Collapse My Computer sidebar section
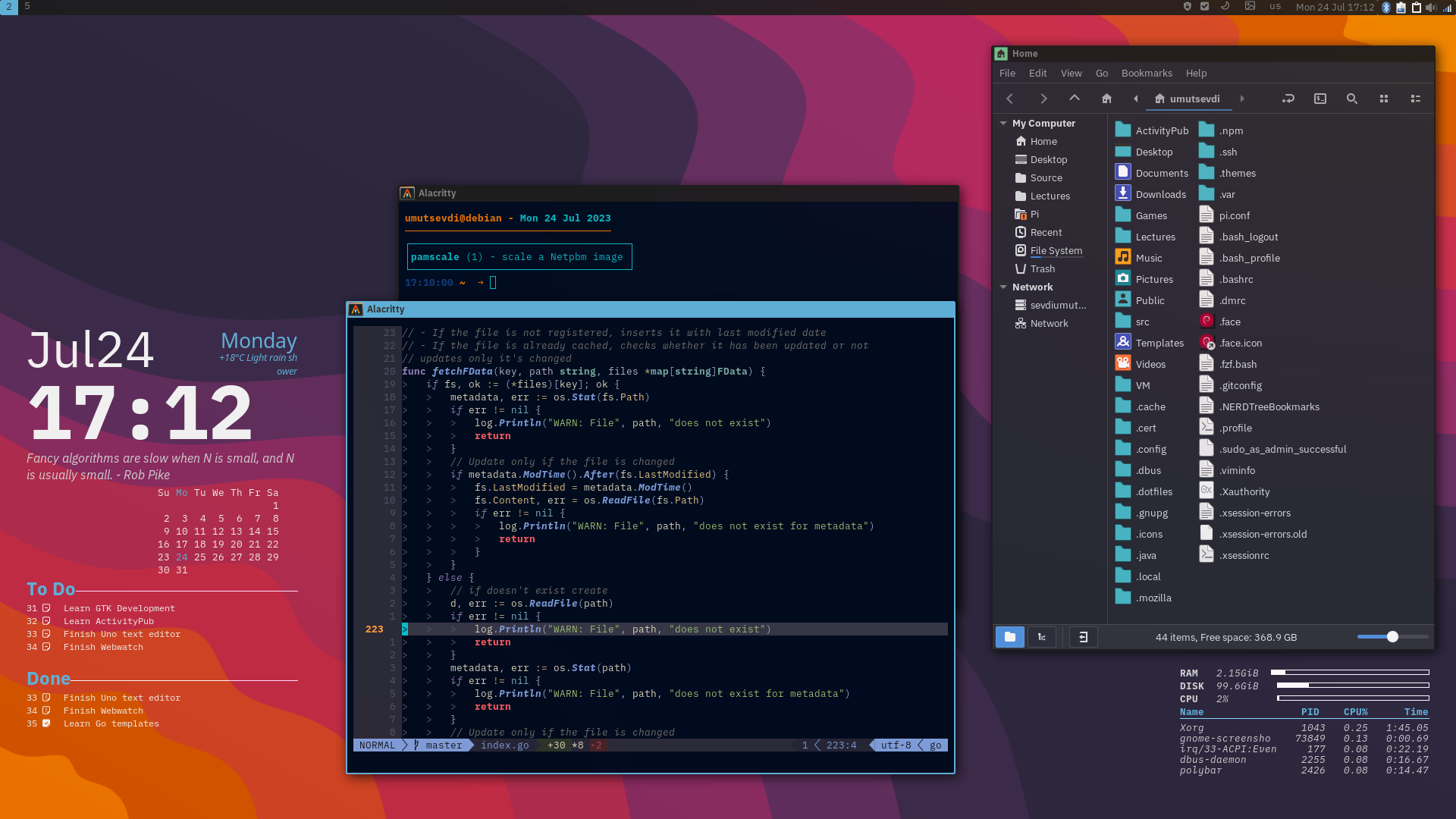This screenshot has width=1456, height=819. [x=1003, y=123]
